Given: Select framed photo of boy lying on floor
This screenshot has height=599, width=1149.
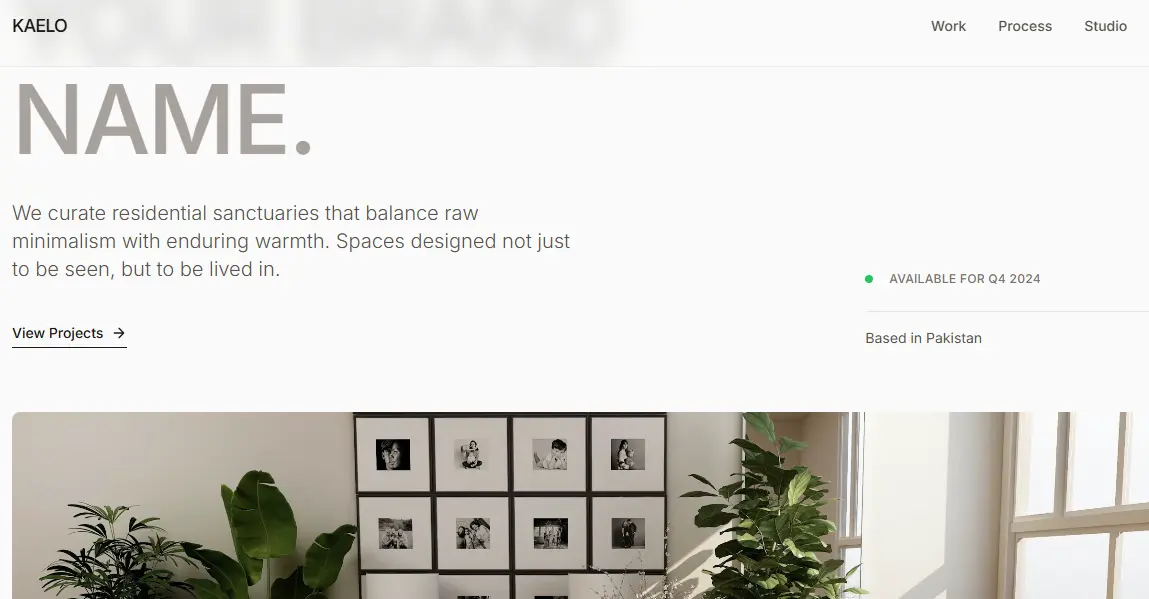Looking at the screenshot, I should [x=550, y=455].
